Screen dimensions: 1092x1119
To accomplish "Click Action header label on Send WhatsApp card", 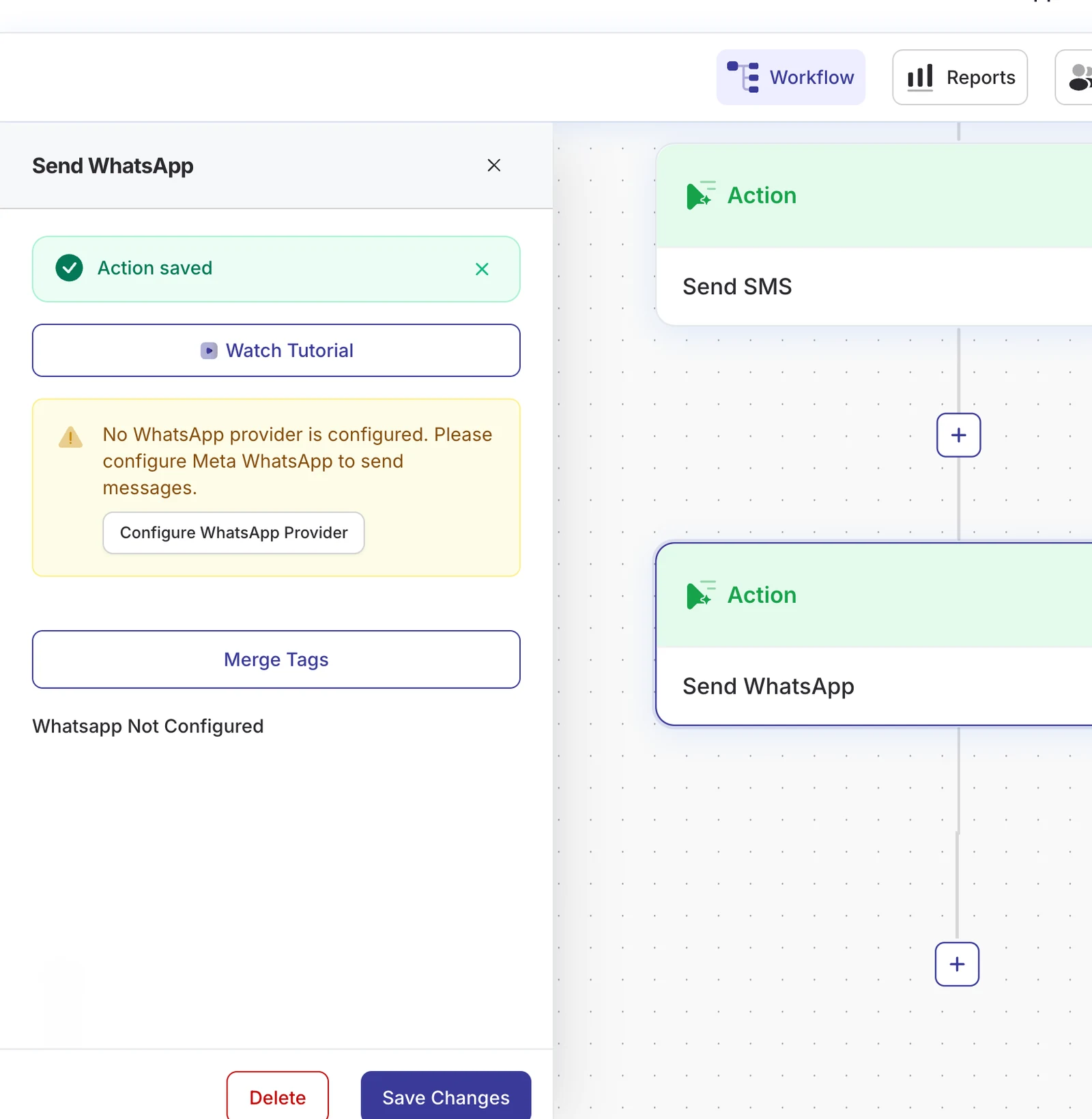I will pos(762,595).
